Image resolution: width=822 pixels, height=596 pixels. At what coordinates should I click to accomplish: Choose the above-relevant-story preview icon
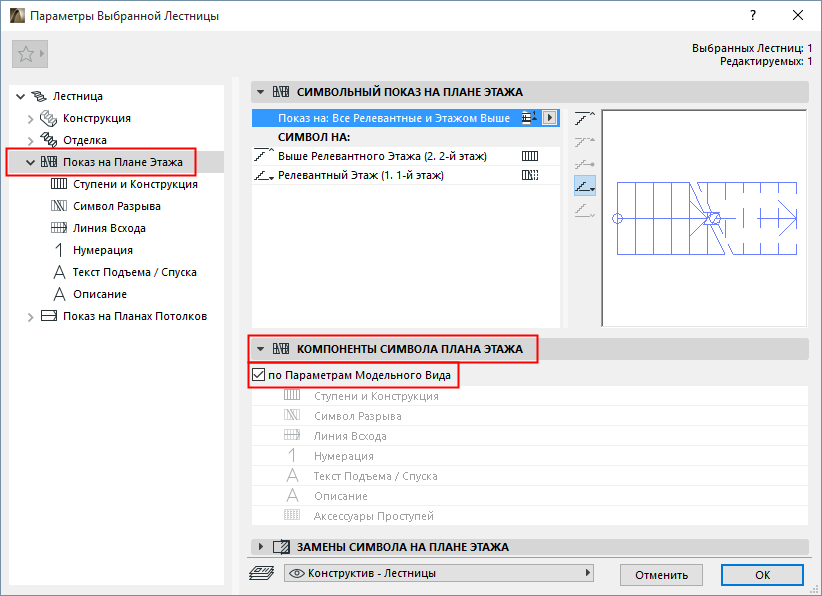tap(585, 118)
